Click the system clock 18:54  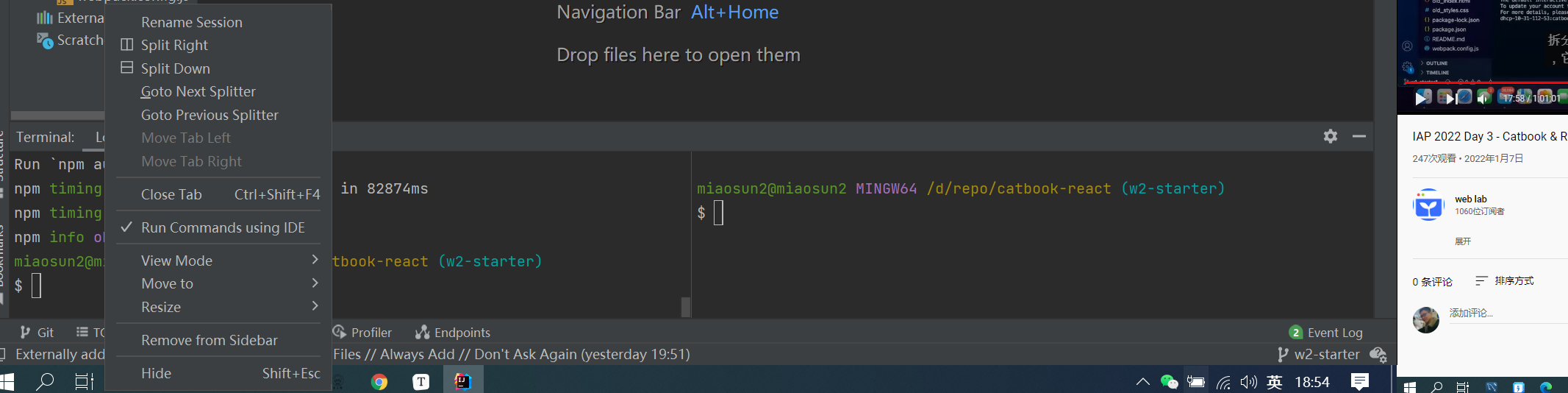tap(1311, 381)
